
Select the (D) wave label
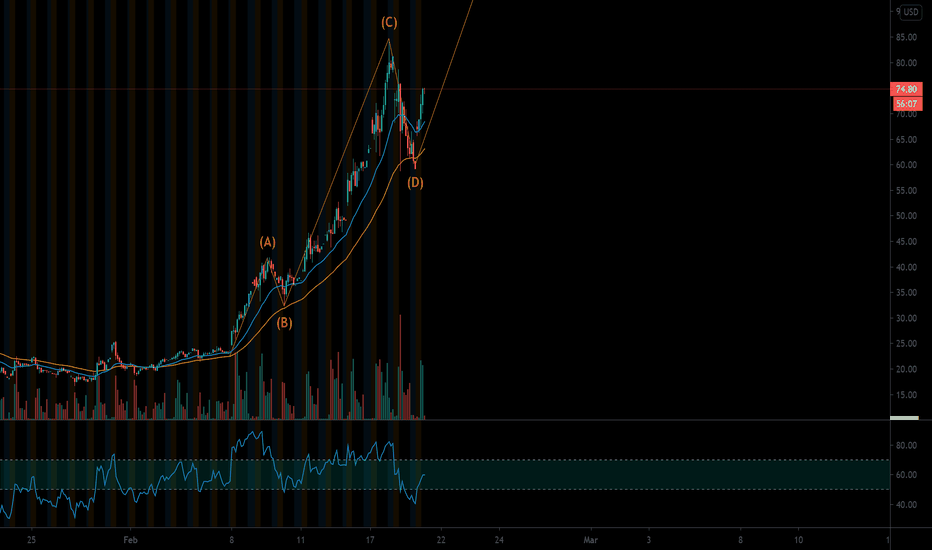tap(415, 183)
